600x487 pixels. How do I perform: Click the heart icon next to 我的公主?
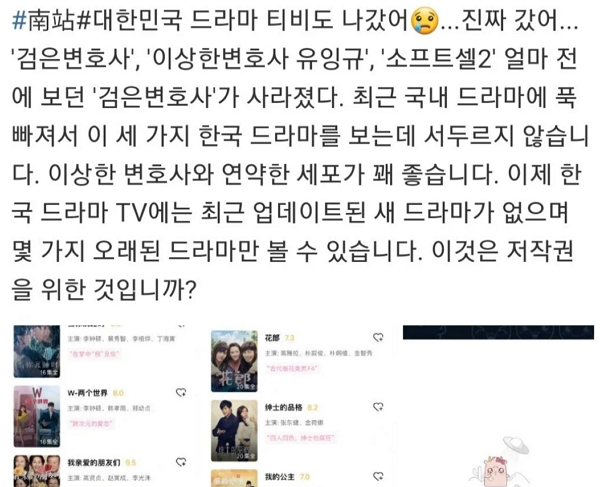pos(378,476)
